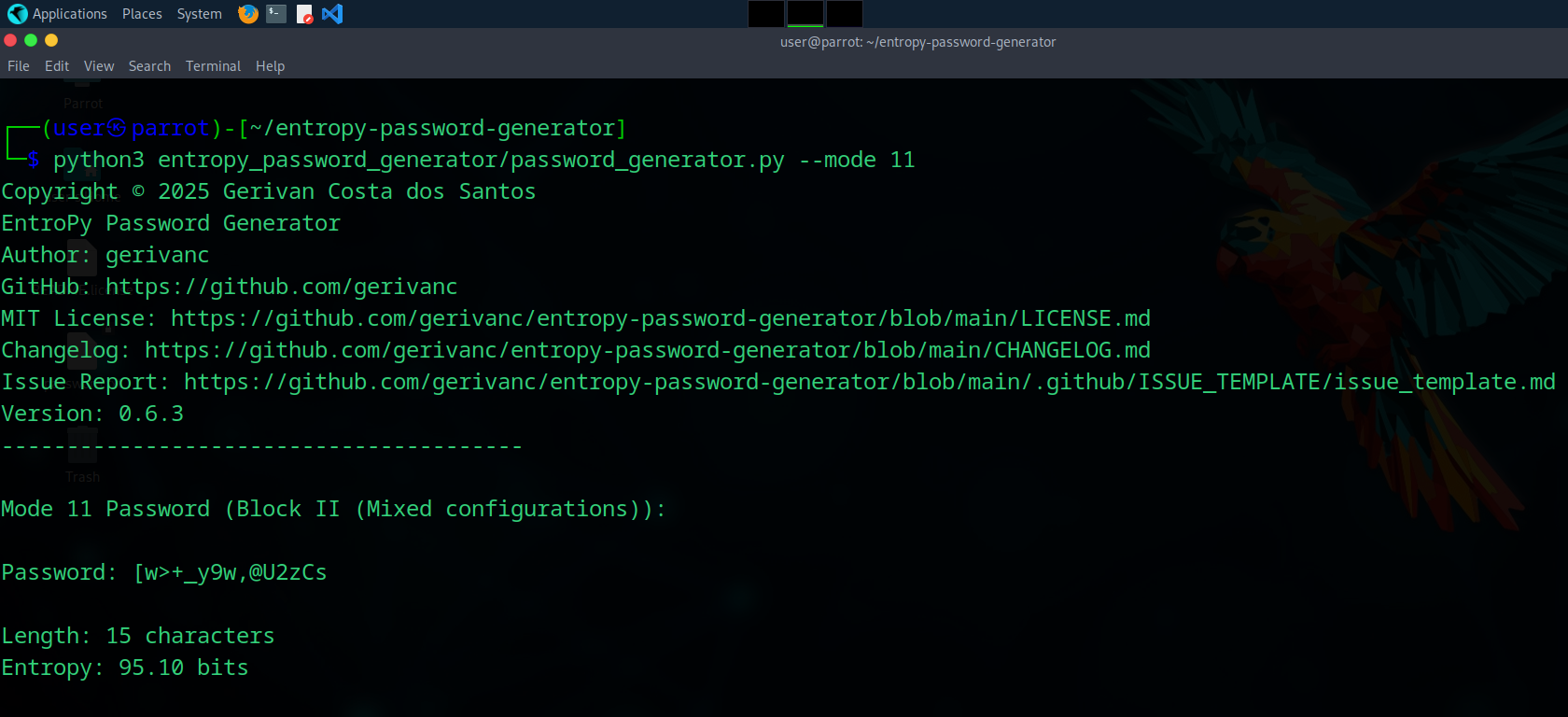
Task: Open the terminal Help menu
Action: pos(271,66)
